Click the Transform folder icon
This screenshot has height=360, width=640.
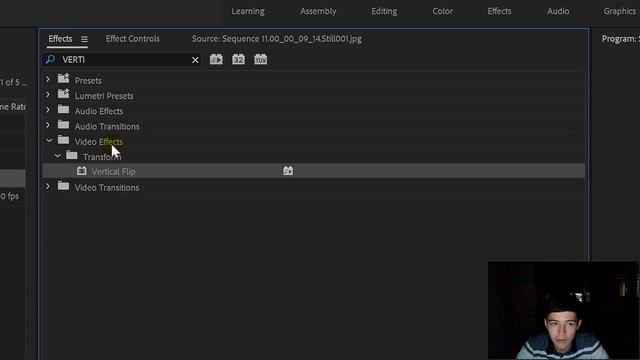point(72,155)
